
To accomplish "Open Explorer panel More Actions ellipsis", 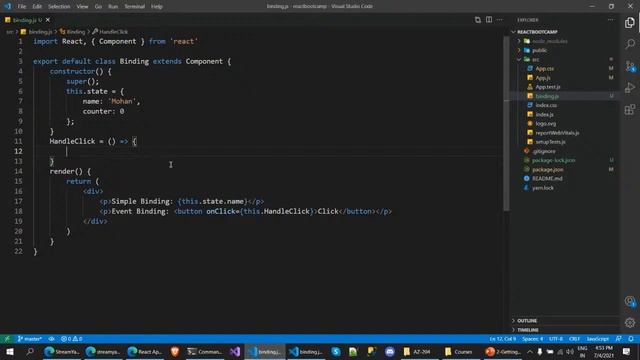I will (611, 20).
